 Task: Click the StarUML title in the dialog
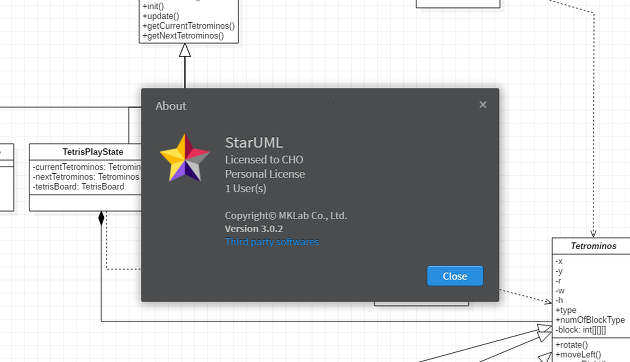click(254, 143)
